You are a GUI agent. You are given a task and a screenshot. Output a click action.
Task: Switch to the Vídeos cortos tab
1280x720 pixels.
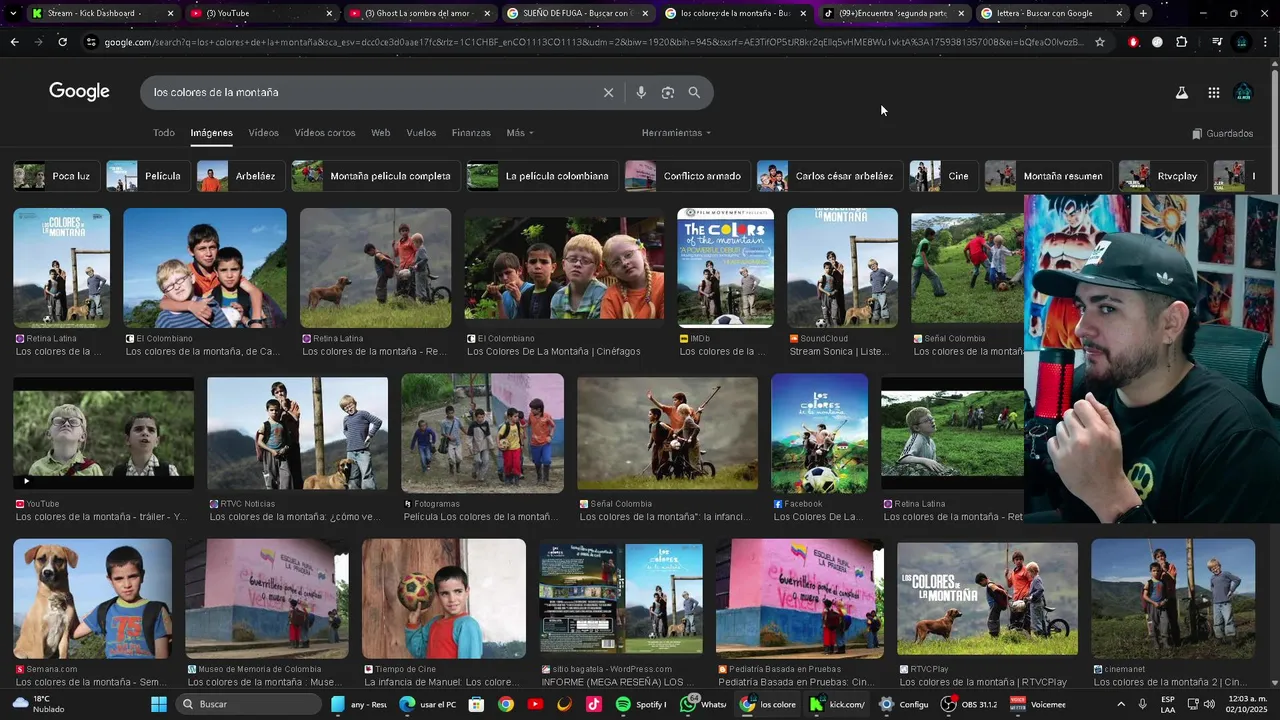click(x=325, y=133)
